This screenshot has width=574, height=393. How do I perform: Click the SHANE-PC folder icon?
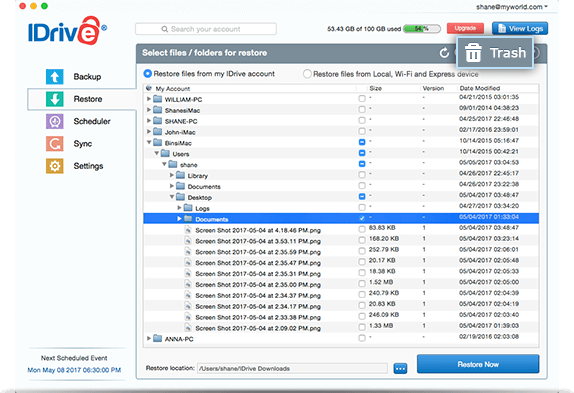tap(157, 121)
